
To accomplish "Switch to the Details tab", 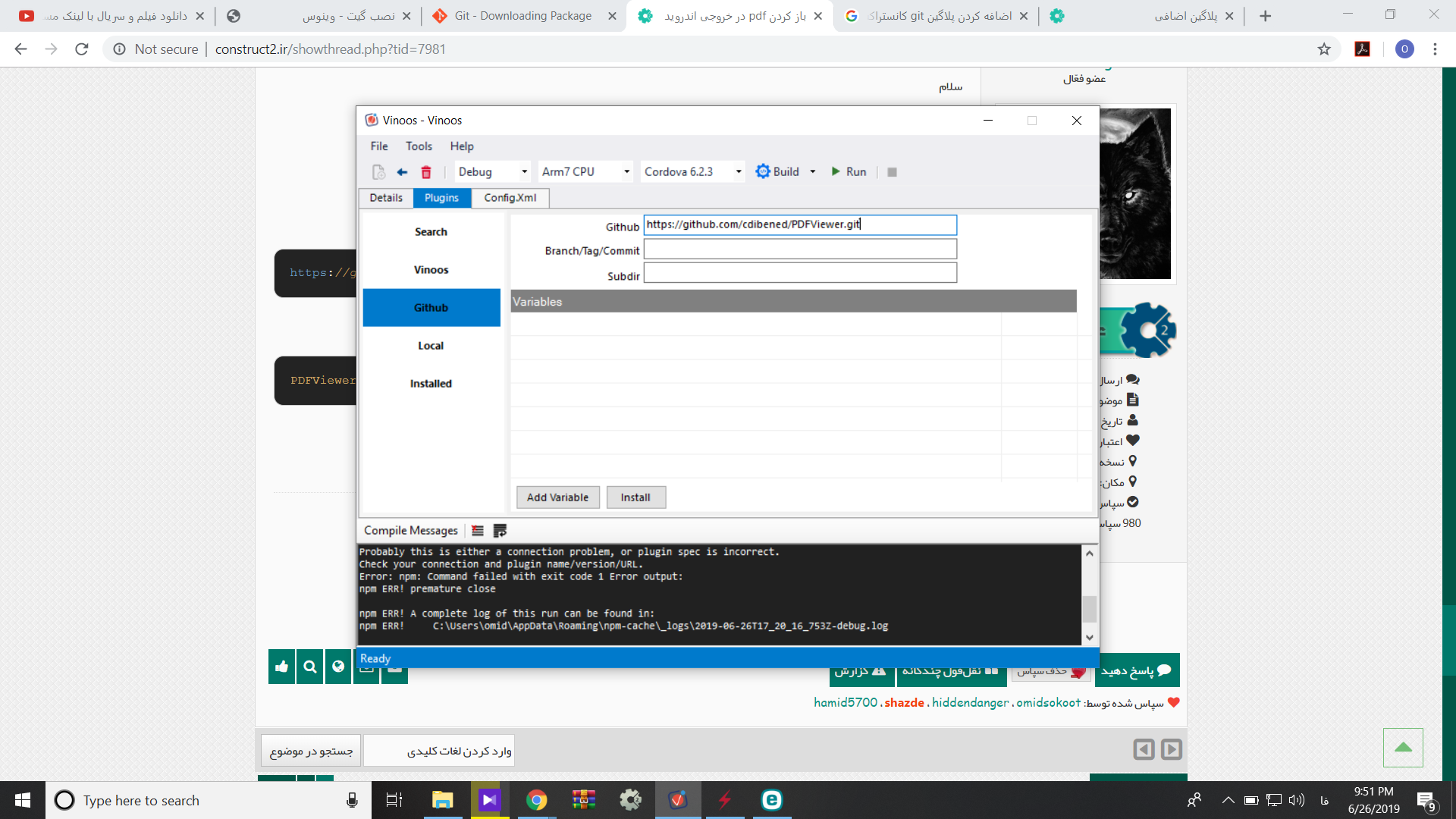I will [x=386, y=198].
